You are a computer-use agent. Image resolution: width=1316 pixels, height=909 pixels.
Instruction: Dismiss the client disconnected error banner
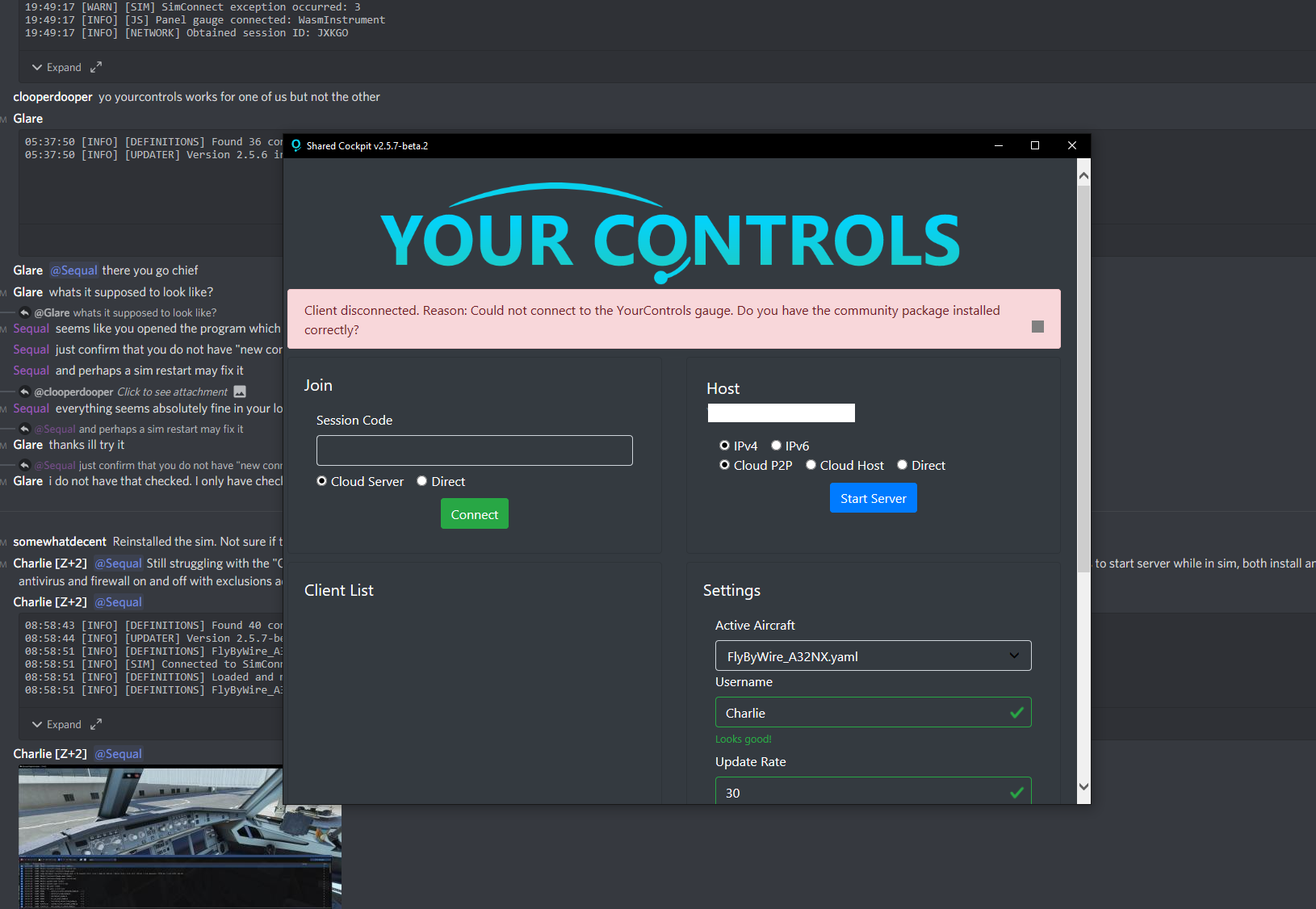pos(1037,326)
